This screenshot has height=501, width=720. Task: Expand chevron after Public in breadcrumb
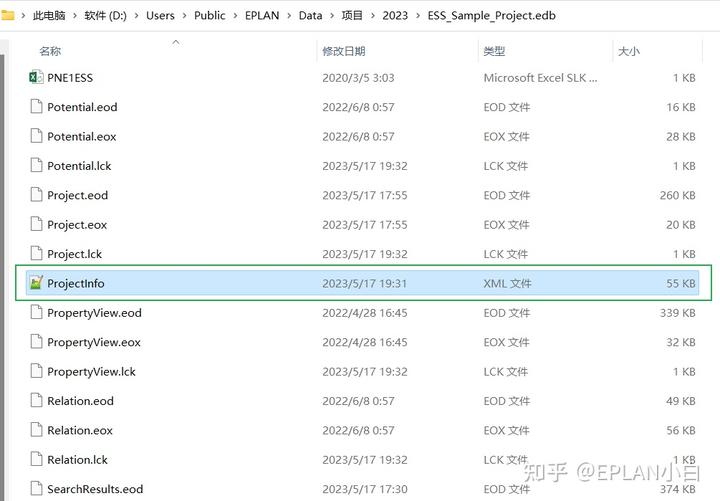pos(235,16)
